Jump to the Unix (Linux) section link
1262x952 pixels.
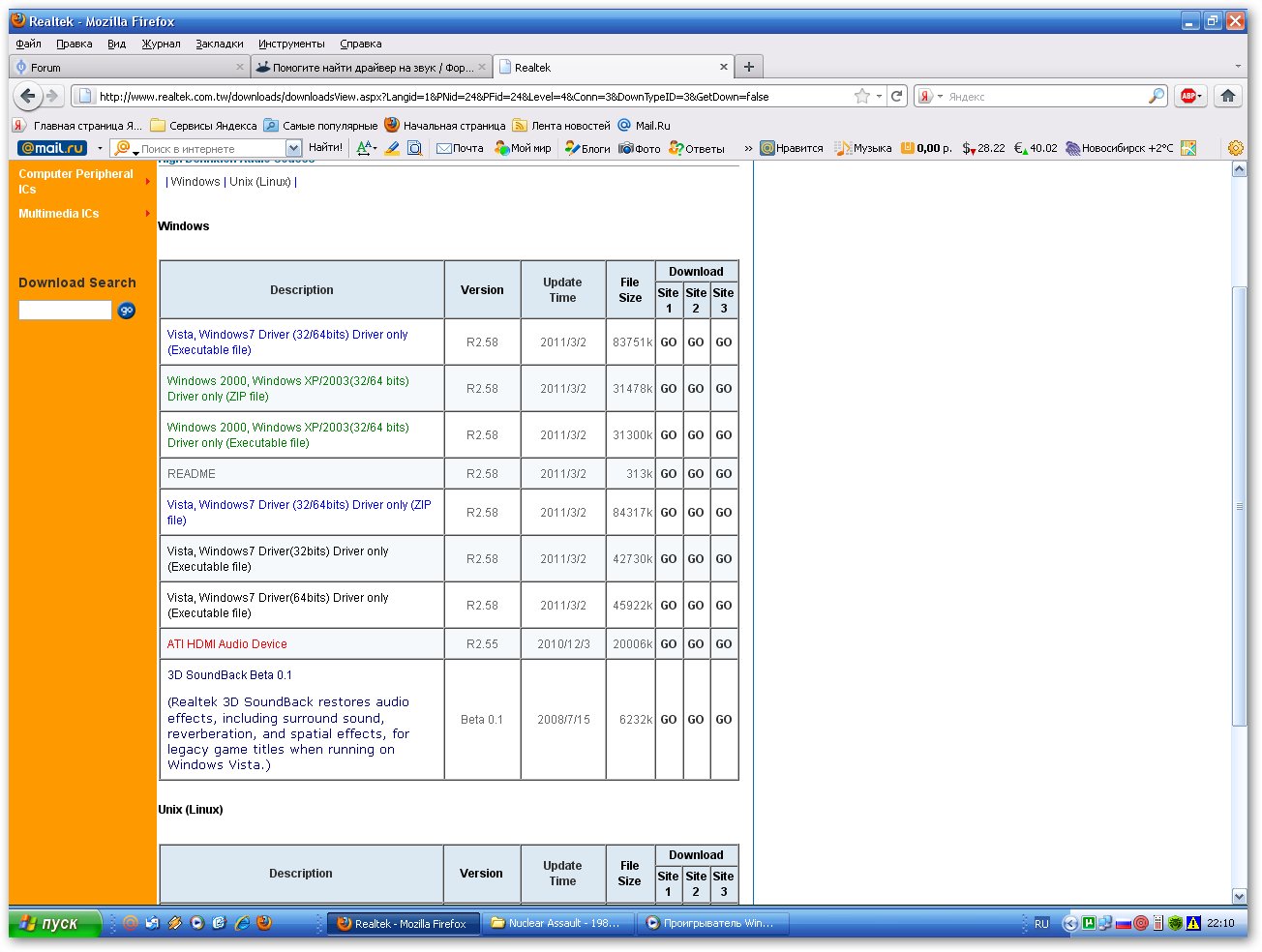(259, 182)
